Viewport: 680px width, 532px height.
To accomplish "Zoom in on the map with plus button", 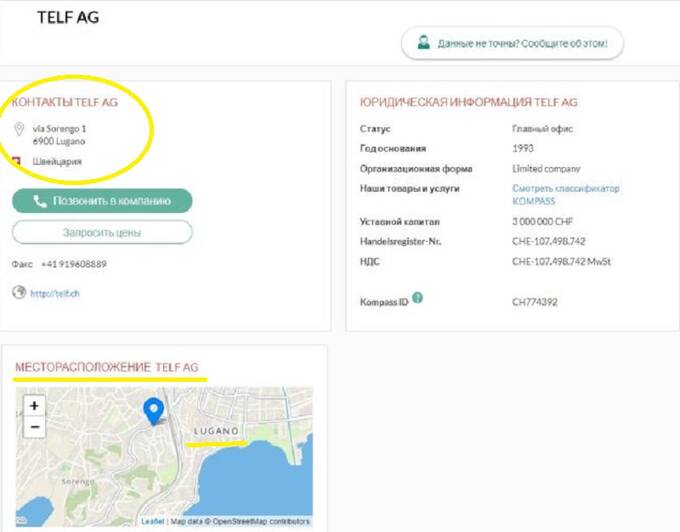I will click(34, 406).
